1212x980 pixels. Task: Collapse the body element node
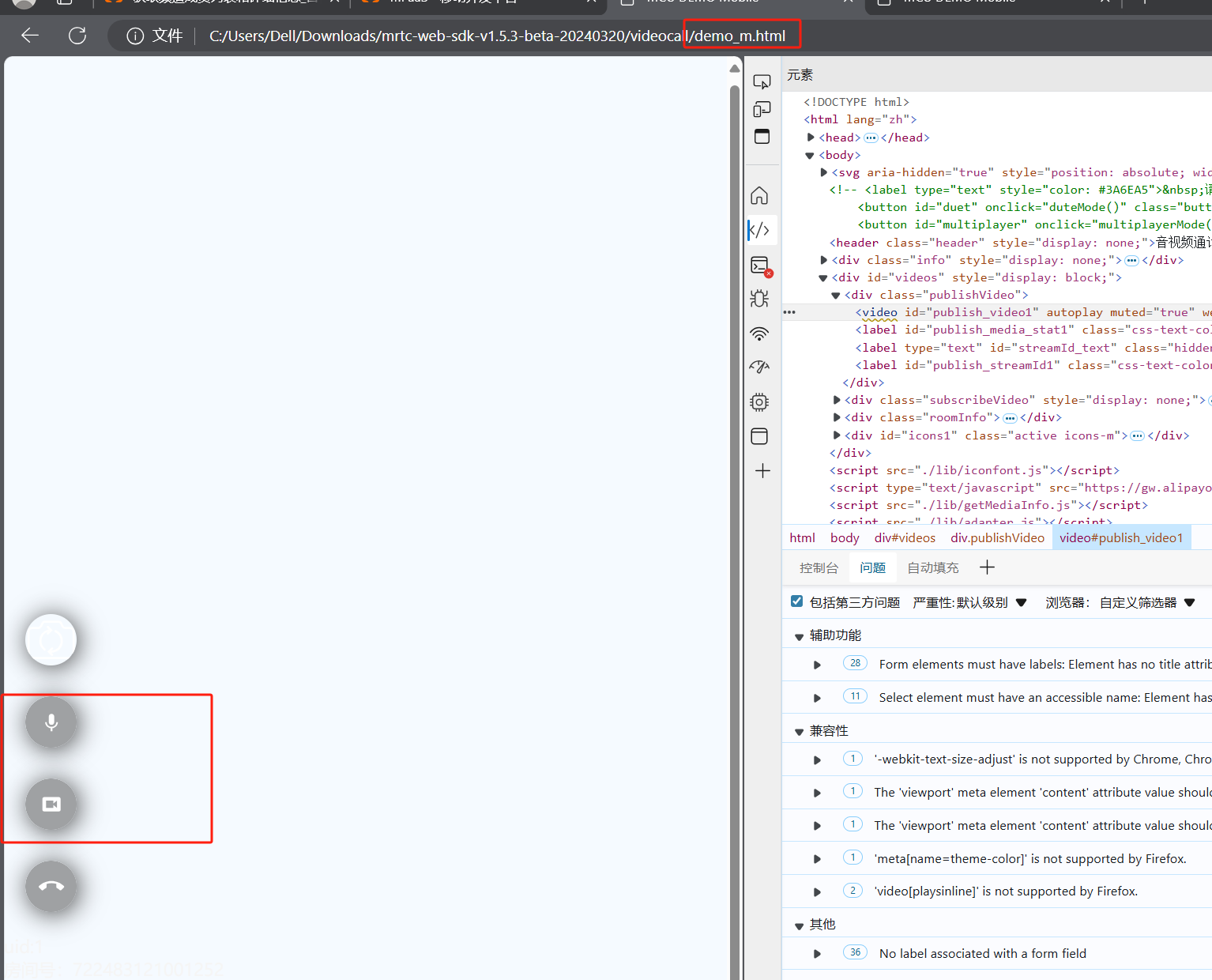tap(810, 156)
